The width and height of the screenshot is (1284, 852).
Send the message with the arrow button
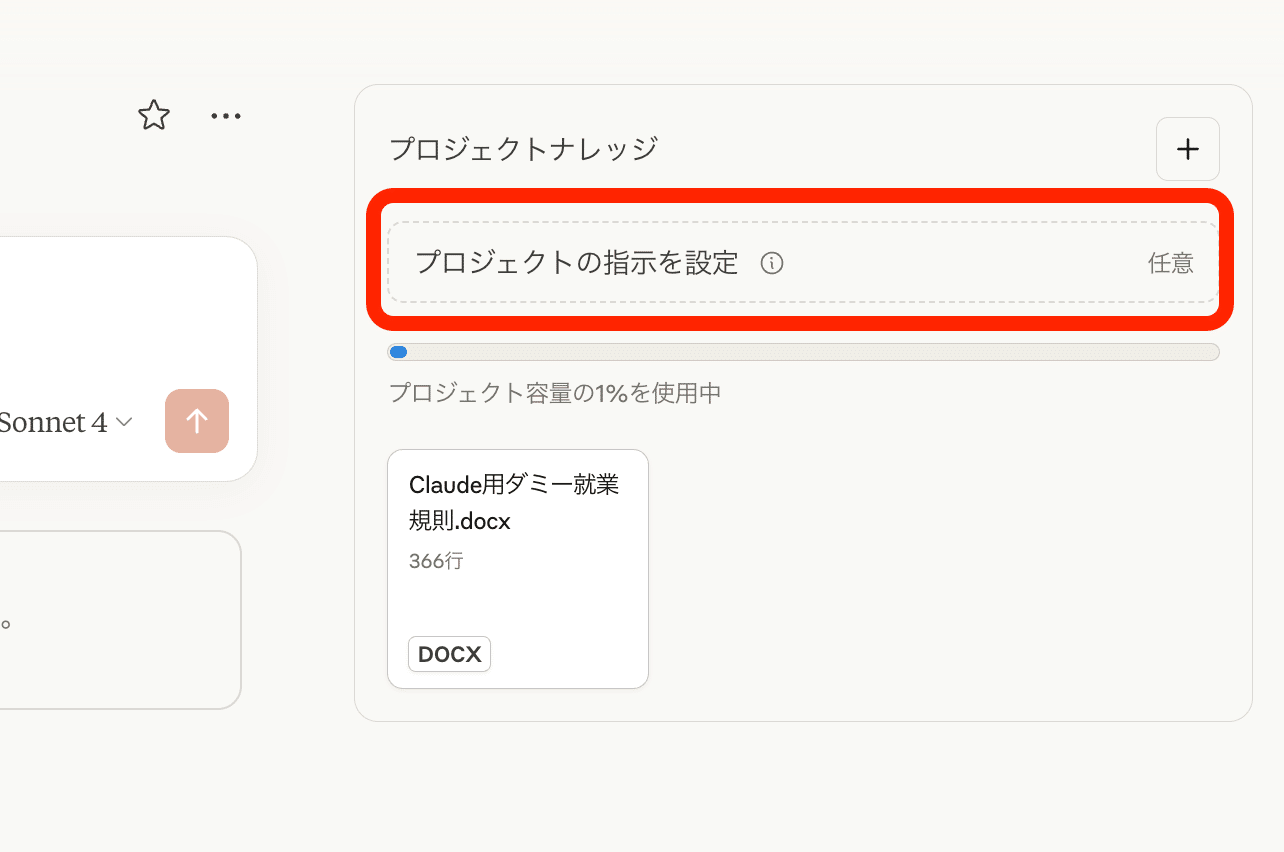point(197,421)
